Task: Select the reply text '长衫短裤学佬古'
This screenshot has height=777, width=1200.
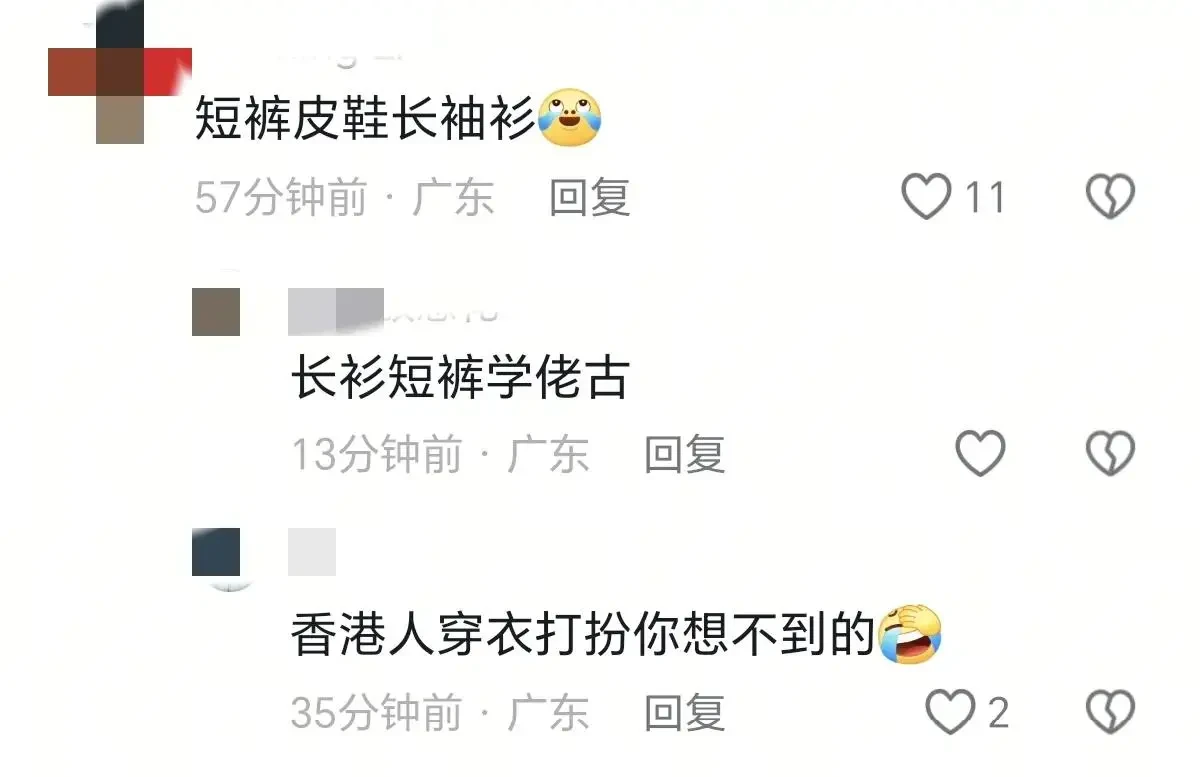Action: coord(460,380)
